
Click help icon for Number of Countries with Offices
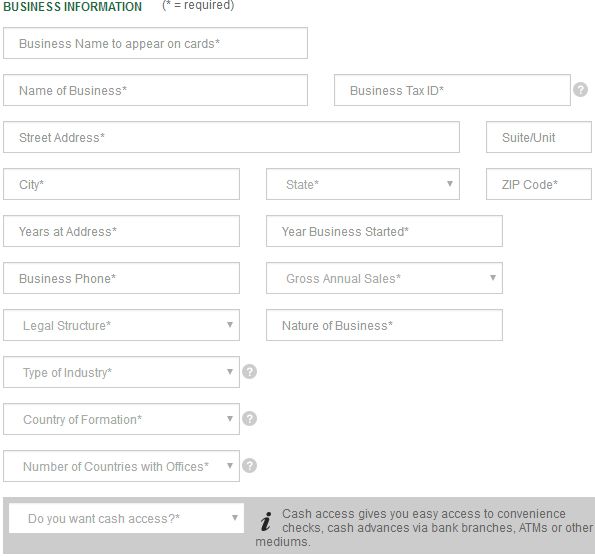click(x=249, y=466)
